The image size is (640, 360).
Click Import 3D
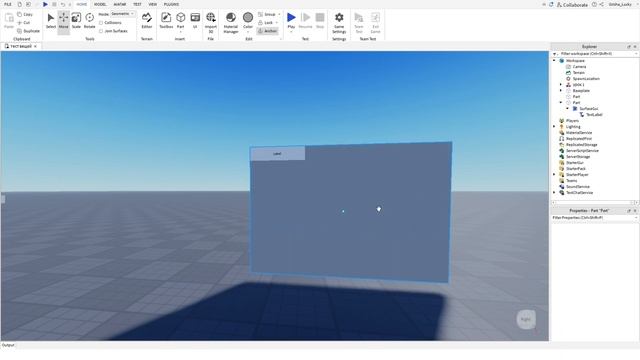pos(211,22)
